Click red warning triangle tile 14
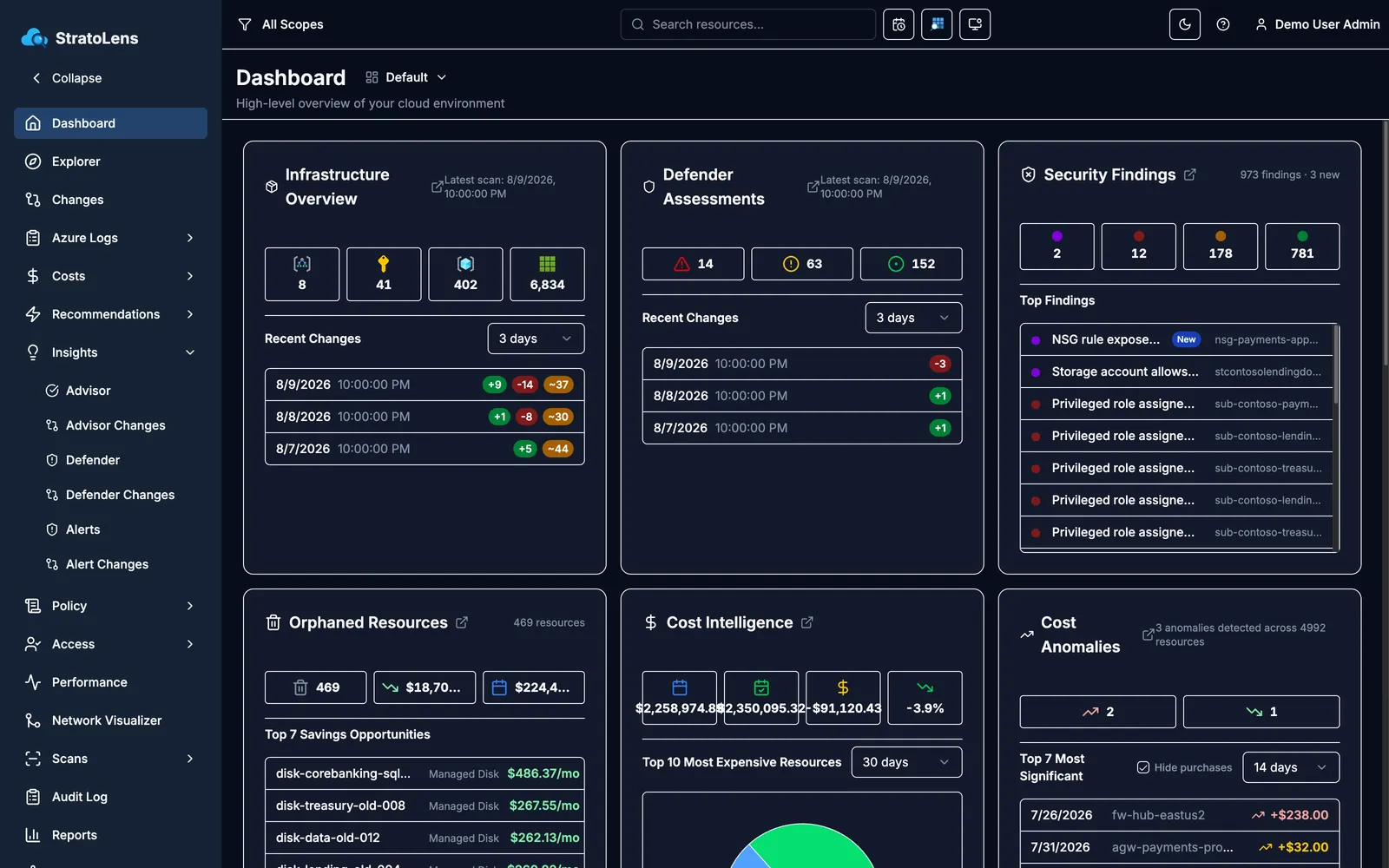The height and width of the screenshot is (868, 1389). click(x=693, y=264)
